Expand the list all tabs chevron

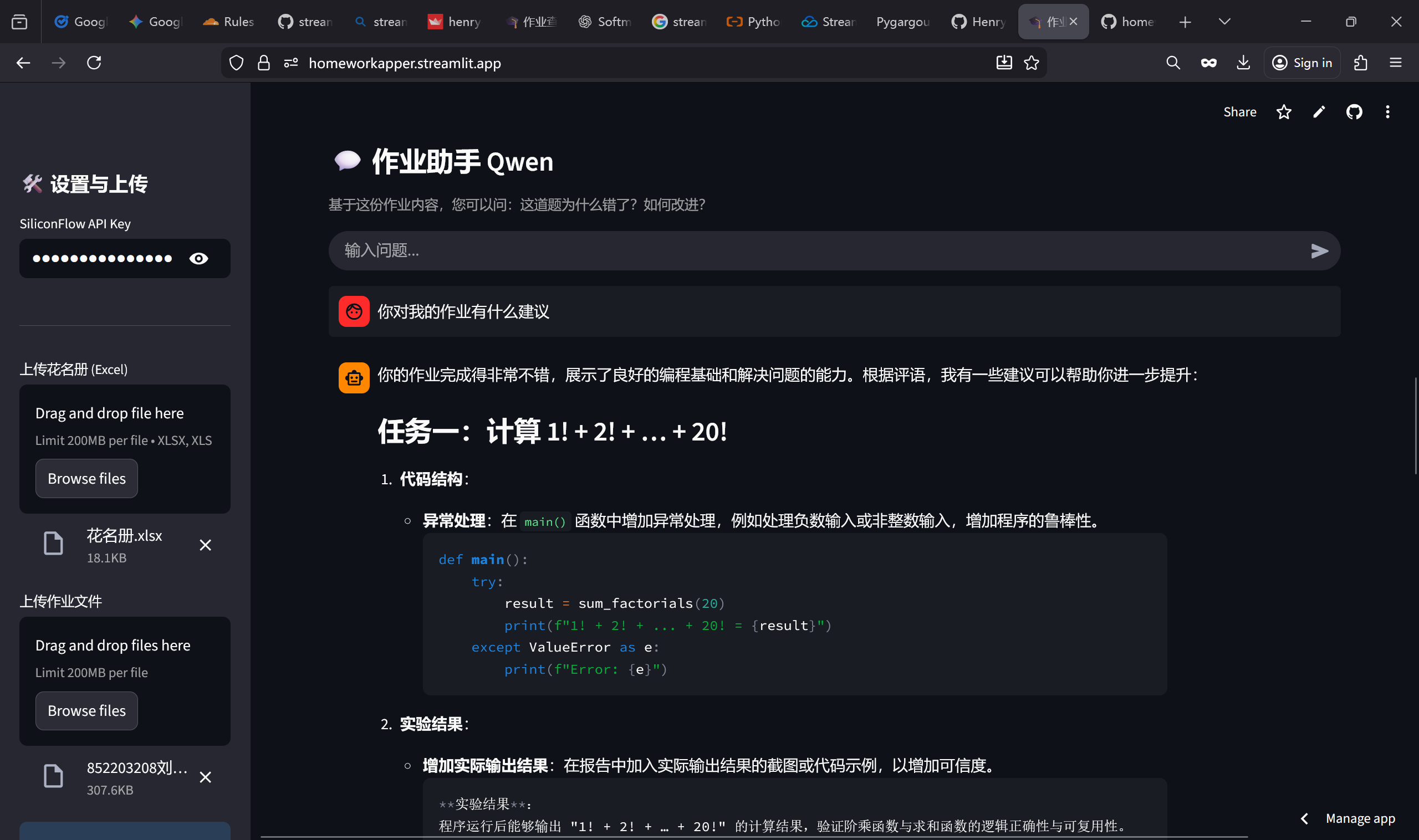(x=1224, y=22)
